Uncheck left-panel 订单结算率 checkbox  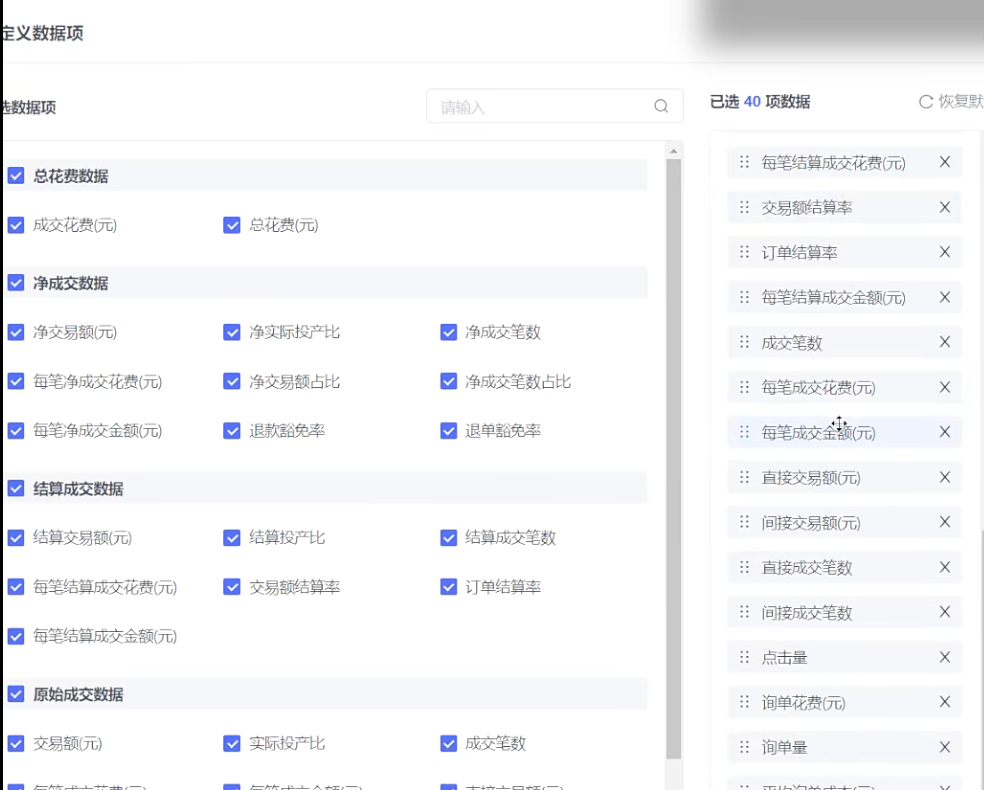click(449, 587)
